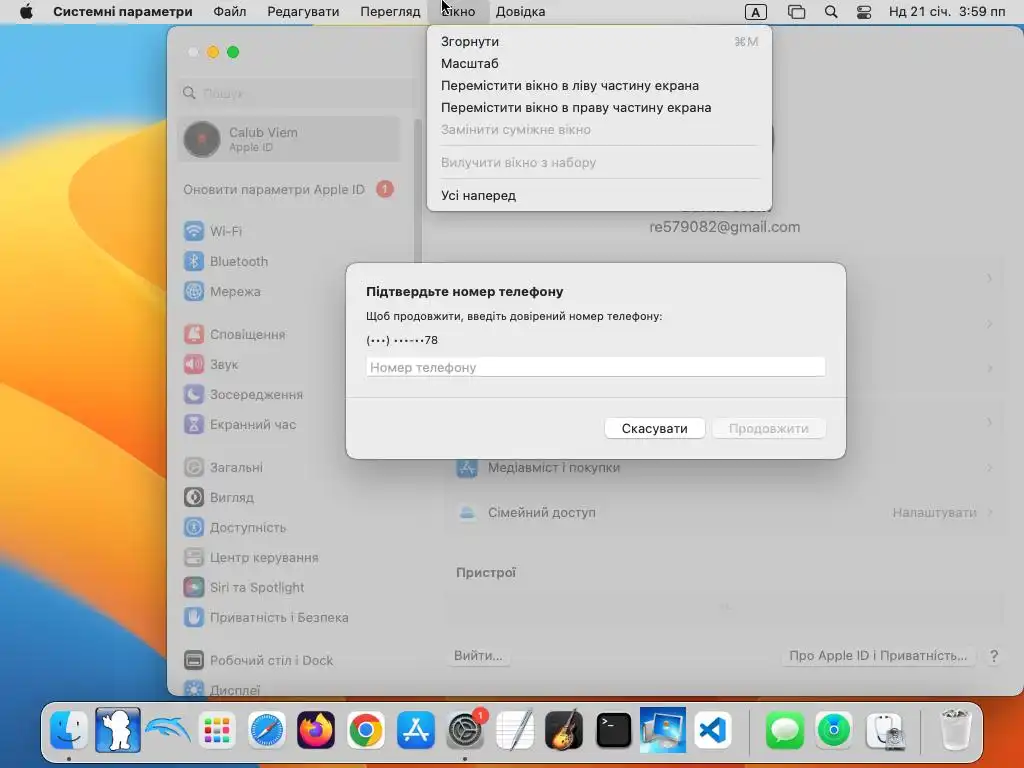
Task: Open the Перегляд menu
Action: click(x=391, y=12)
